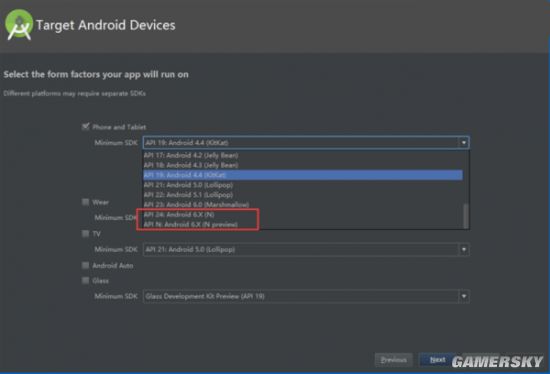Check the Glass checkbox

click(85, 280)
